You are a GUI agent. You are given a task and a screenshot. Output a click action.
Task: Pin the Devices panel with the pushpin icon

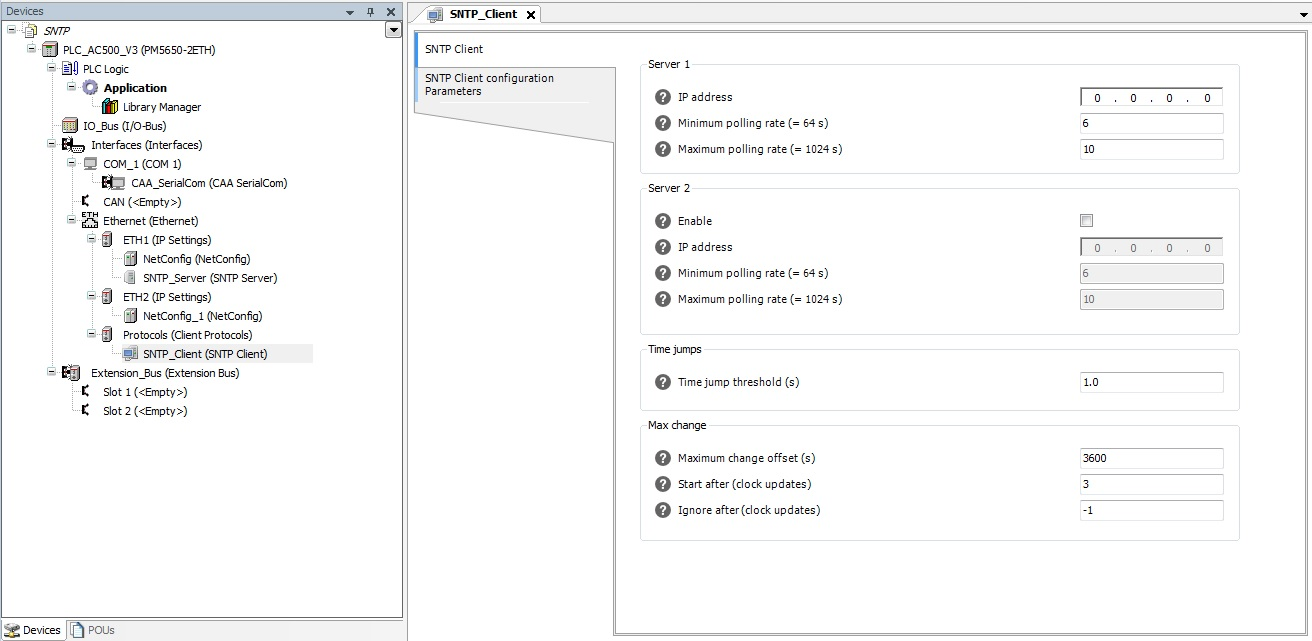point(369,11)
